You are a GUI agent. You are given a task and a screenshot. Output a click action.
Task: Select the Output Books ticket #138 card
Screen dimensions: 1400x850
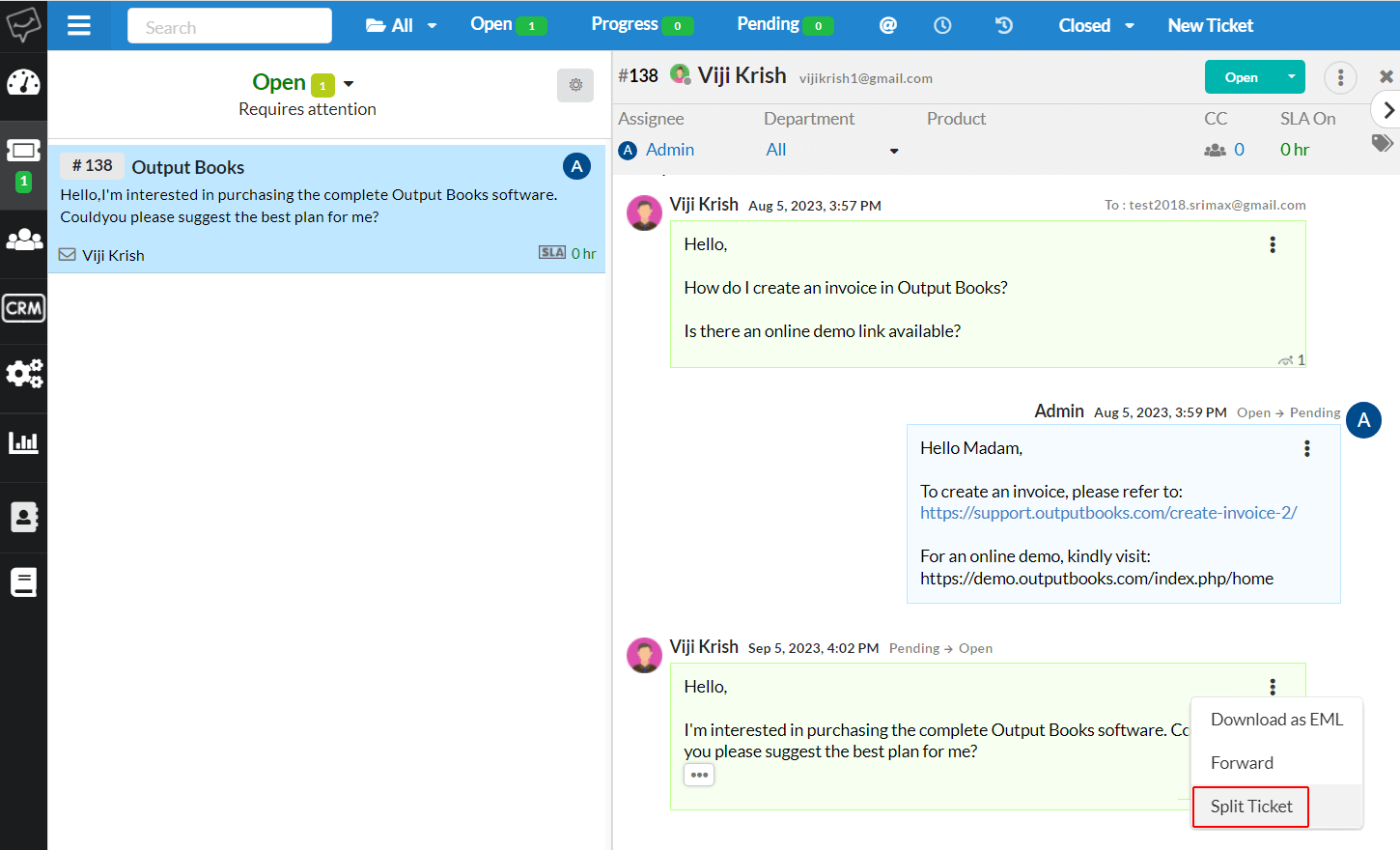(326, 209)
